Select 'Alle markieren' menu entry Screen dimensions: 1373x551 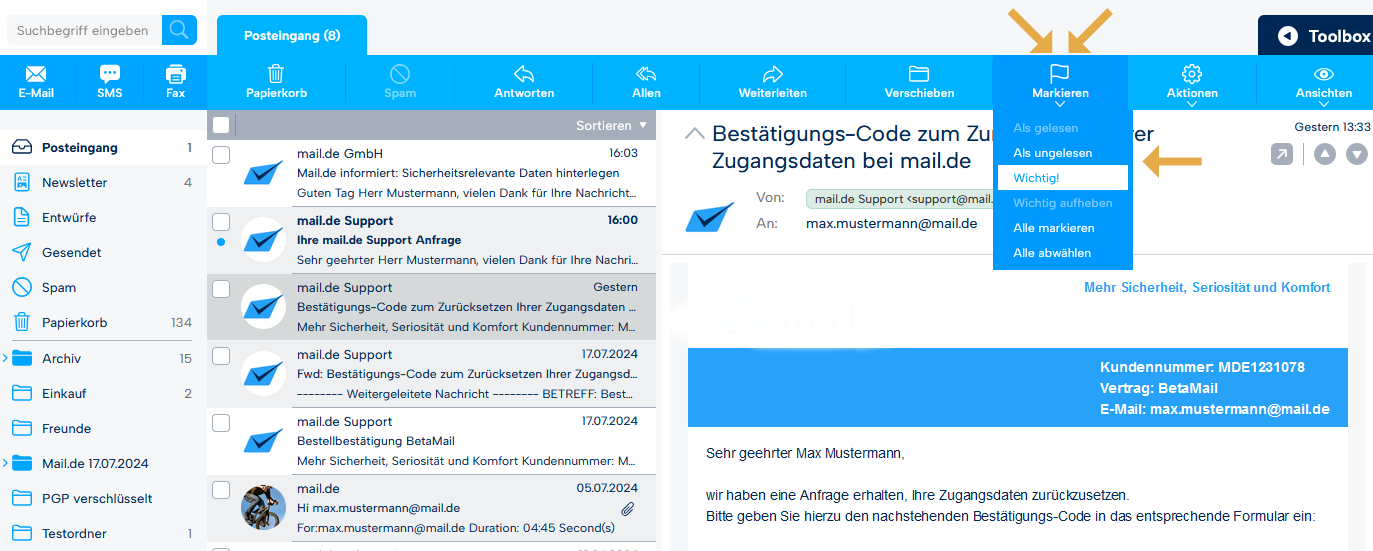click(x=1053, y=228)
